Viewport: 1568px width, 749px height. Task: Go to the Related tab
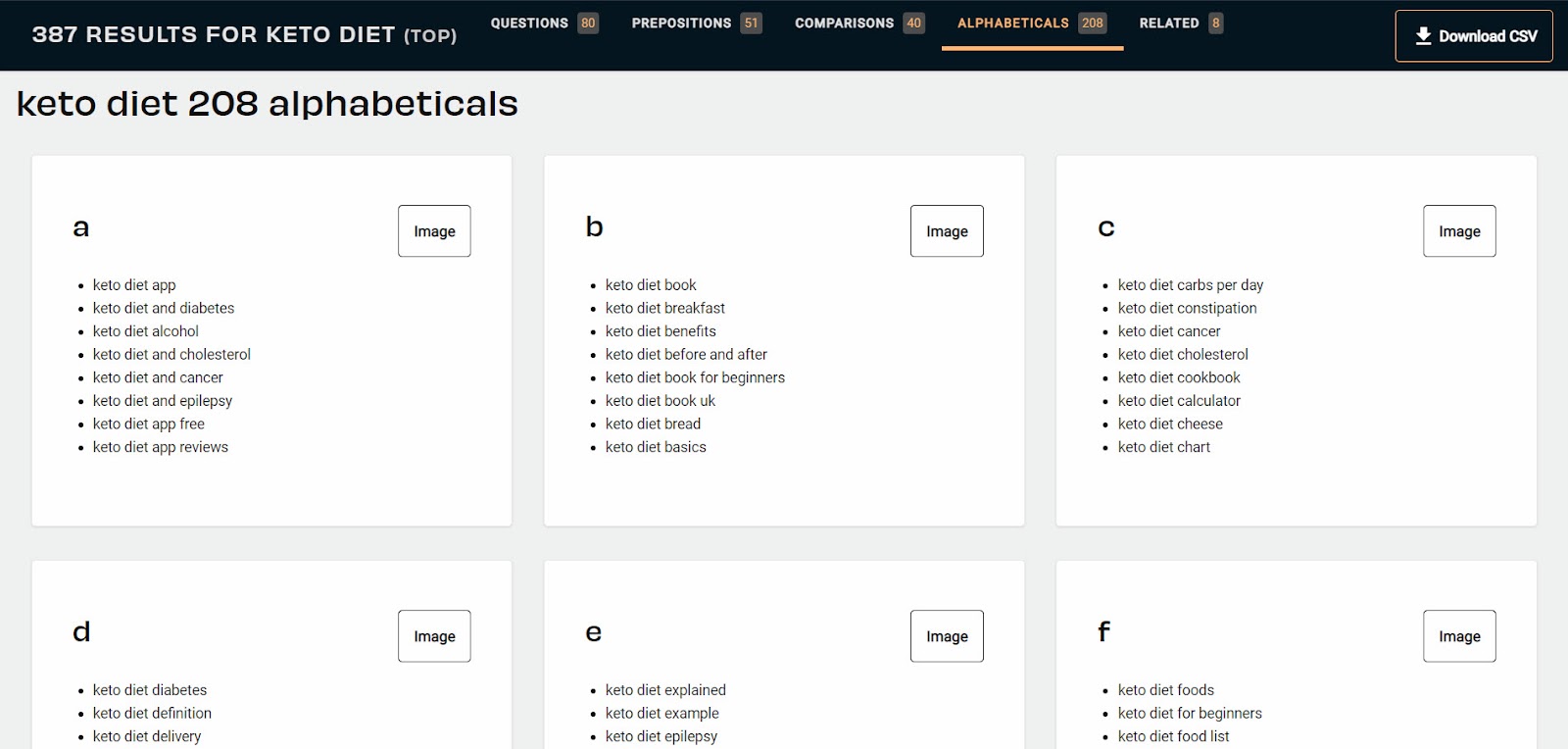click(x=1181, y=23)
